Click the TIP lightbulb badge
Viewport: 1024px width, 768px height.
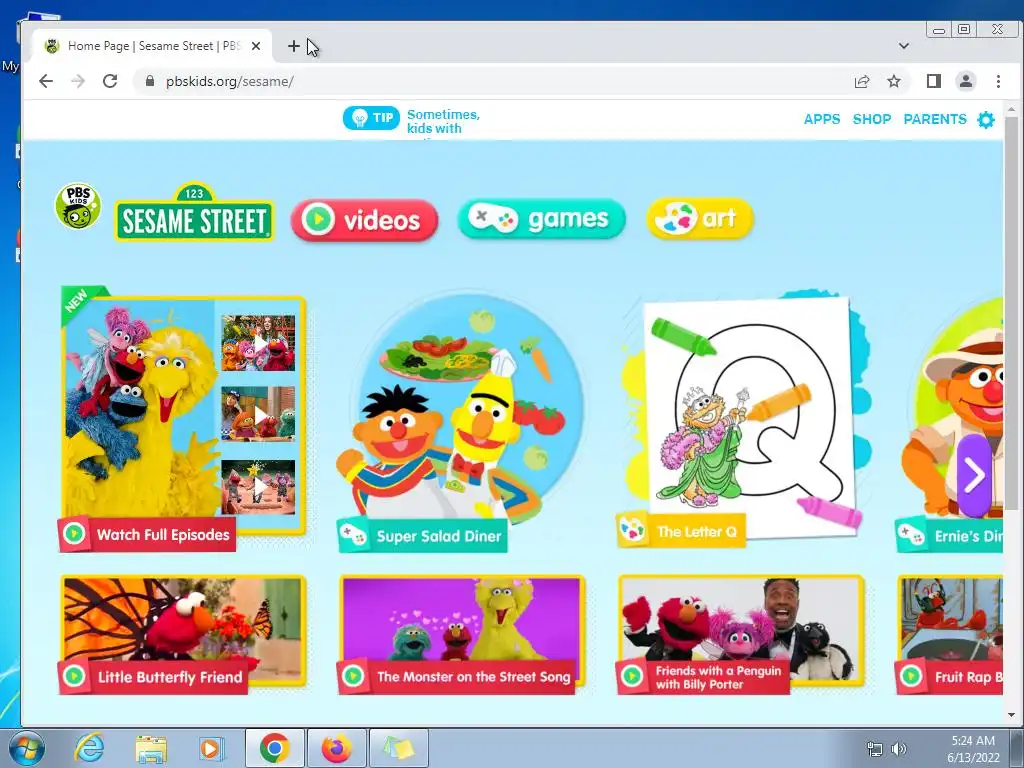[x=371, y=118]
